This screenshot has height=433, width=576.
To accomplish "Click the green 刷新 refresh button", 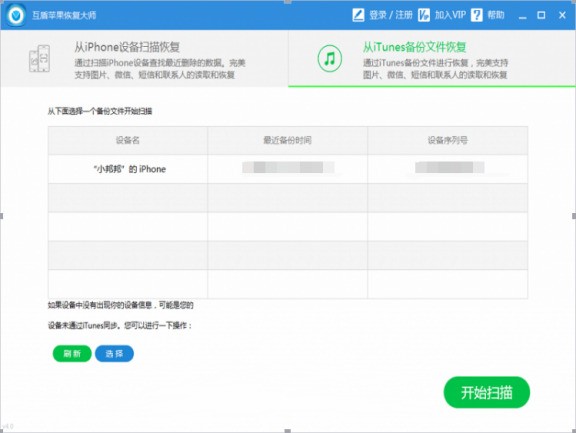I will 72,354.
